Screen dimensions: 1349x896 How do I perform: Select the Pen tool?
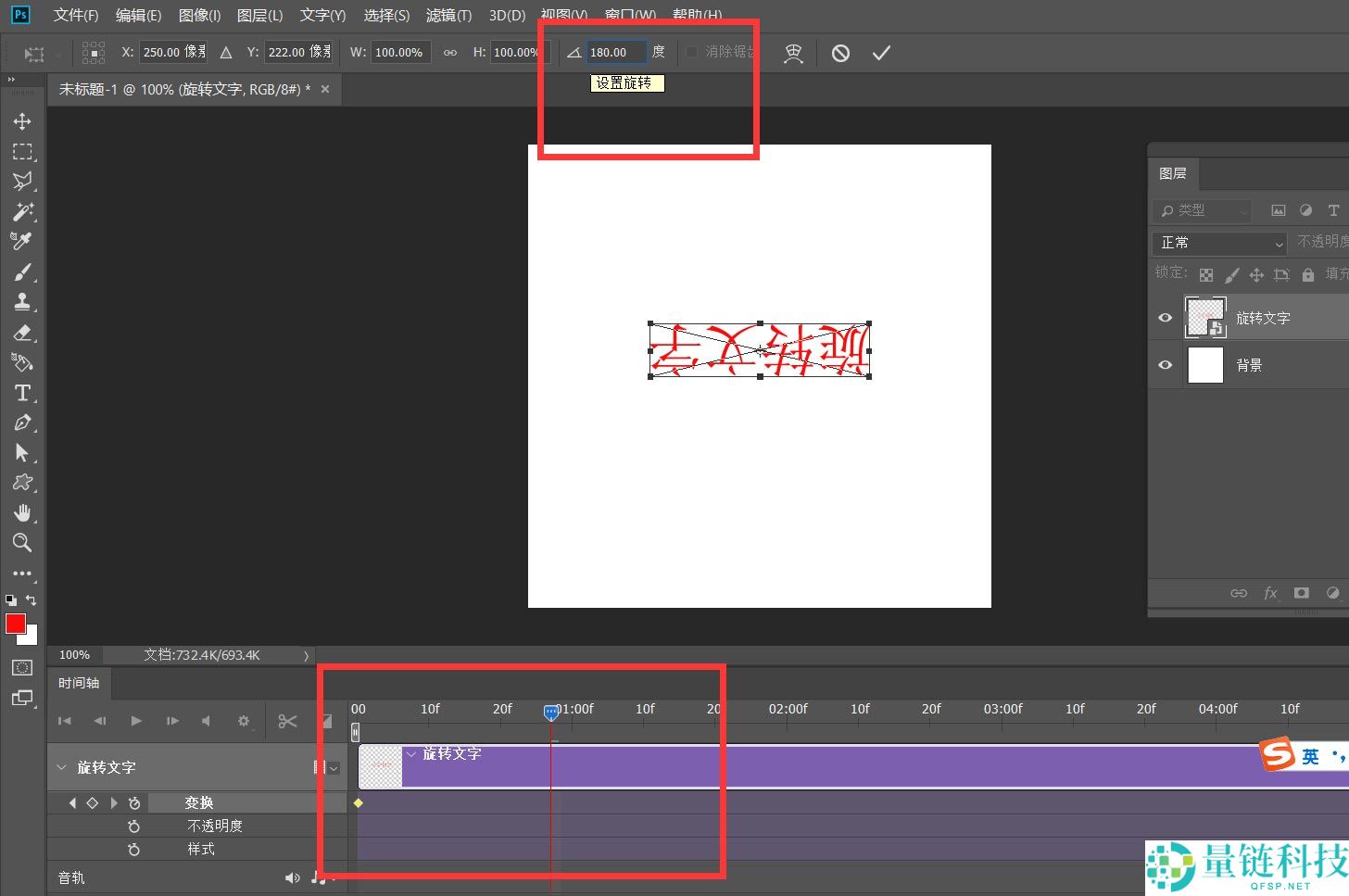(x=22, y=423)
